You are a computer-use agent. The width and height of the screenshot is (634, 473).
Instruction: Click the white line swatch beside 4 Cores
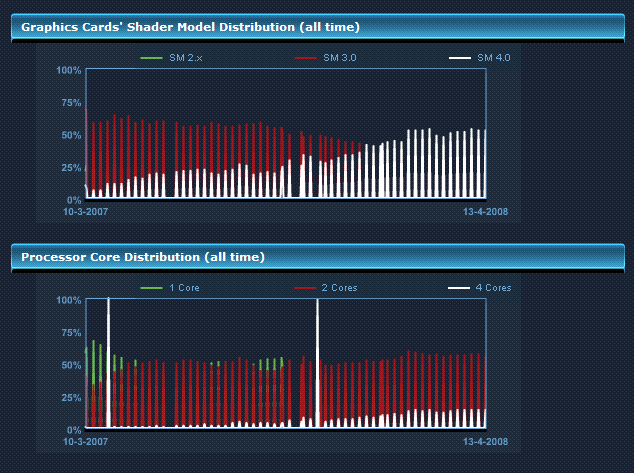(x=459, y=288)
